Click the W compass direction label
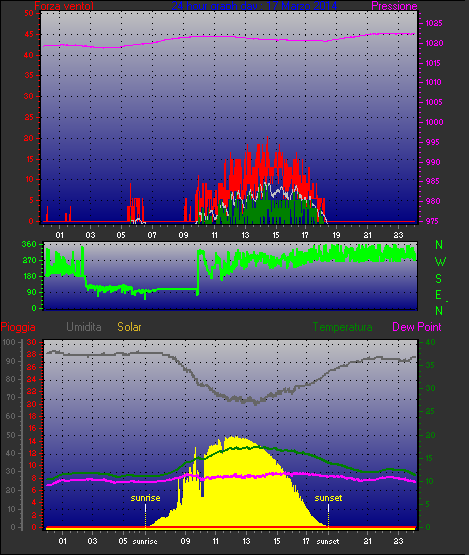469x555 pixels. pos(440,262)
